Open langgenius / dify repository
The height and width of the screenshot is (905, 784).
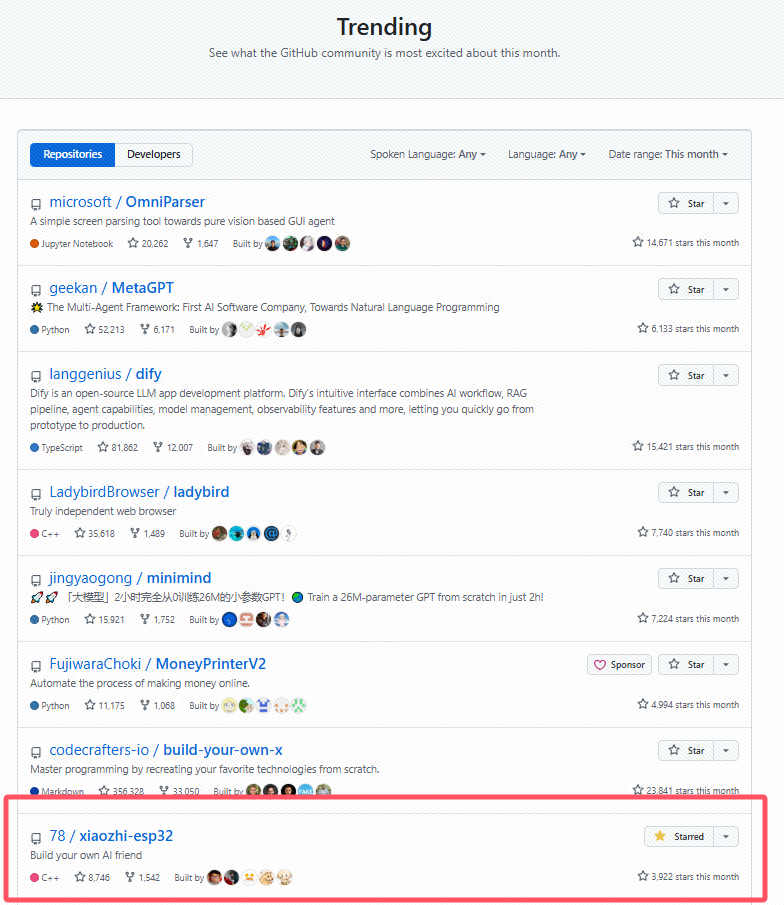(x=105, y=374)
